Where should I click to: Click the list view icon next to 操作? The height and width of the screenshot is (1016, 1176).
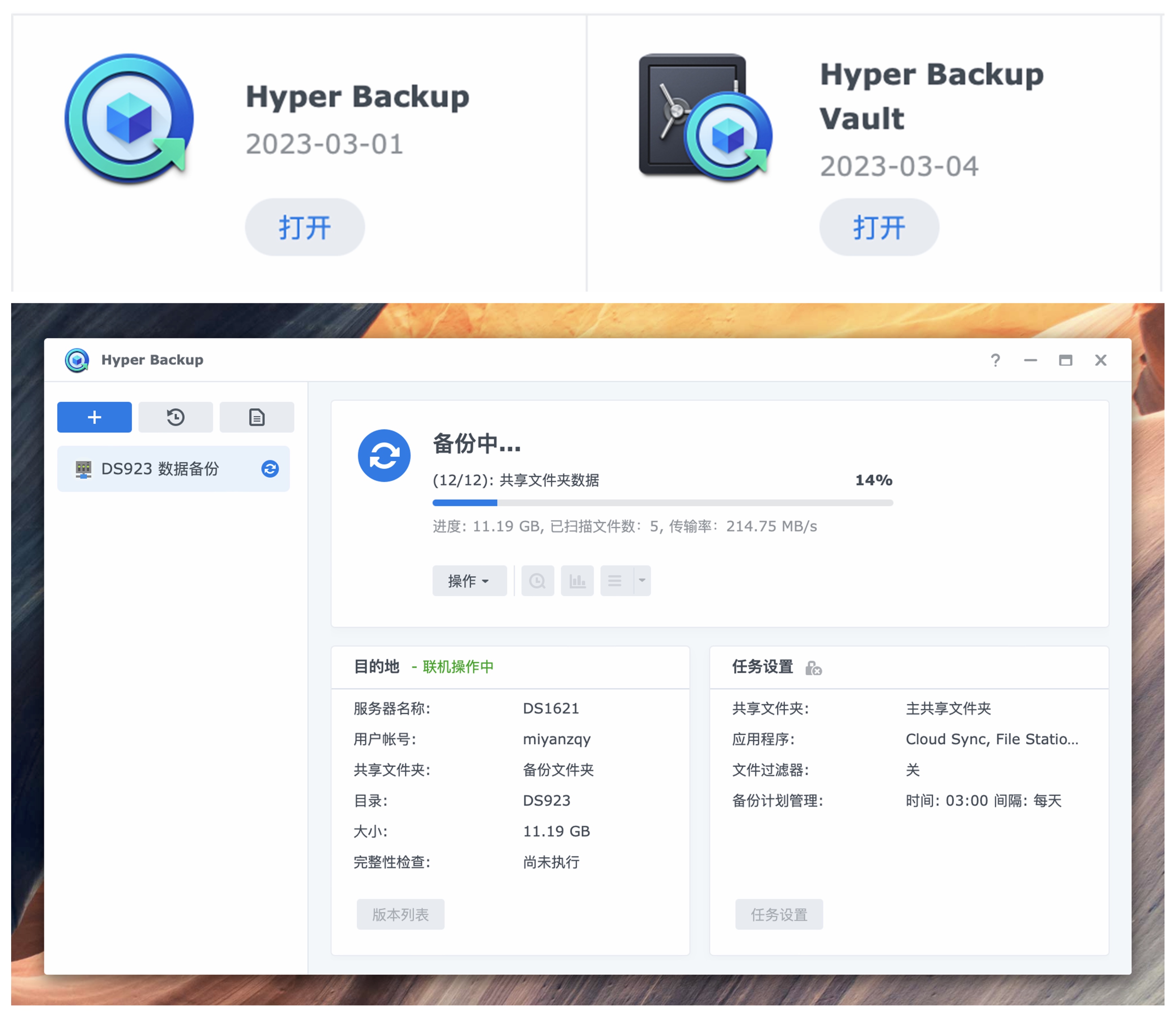tap(614, 580)
